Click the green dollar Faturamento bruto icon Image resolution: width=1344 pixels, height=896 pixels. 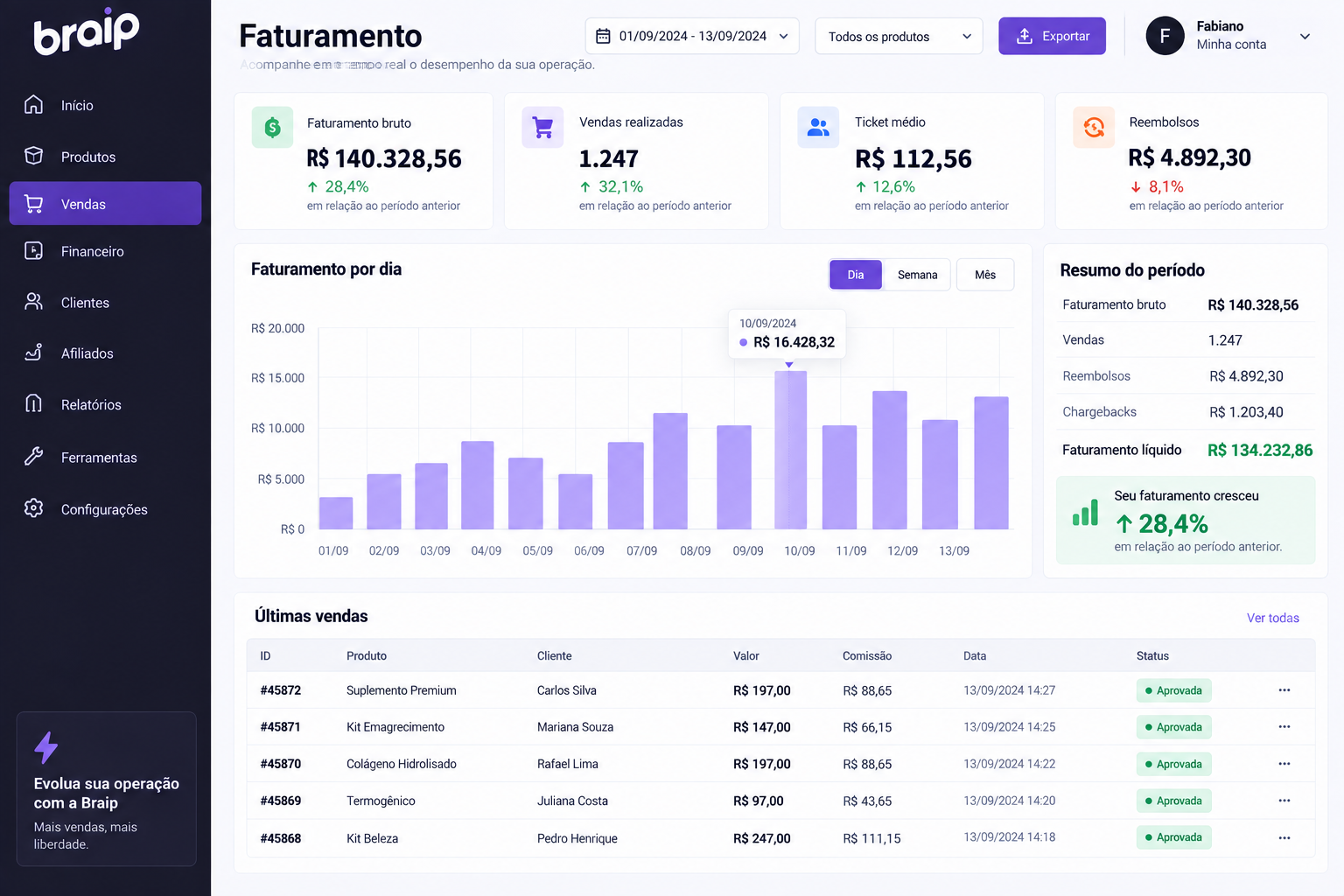pos(272,128)
